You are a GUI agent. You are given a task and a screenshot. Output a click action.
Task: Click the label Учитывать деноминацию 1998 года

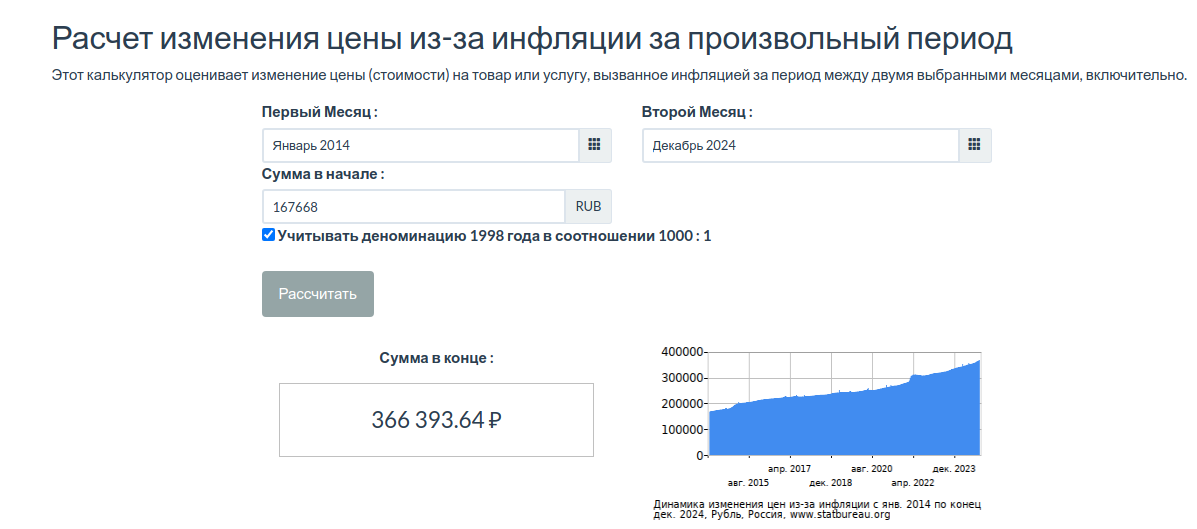[x=494, y=236]
